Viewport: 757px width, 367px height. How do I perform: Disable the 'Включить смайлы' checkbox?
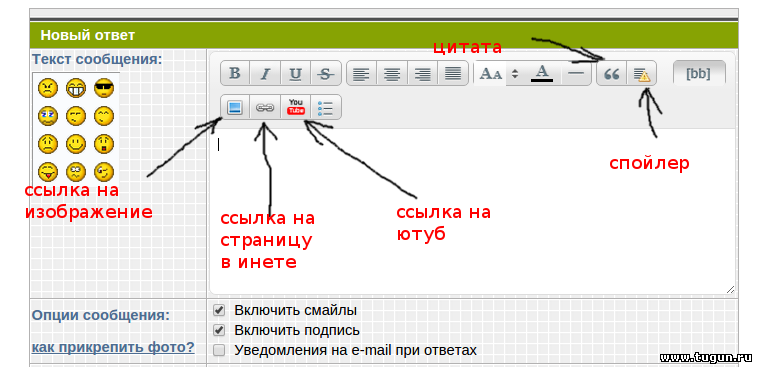219,310
